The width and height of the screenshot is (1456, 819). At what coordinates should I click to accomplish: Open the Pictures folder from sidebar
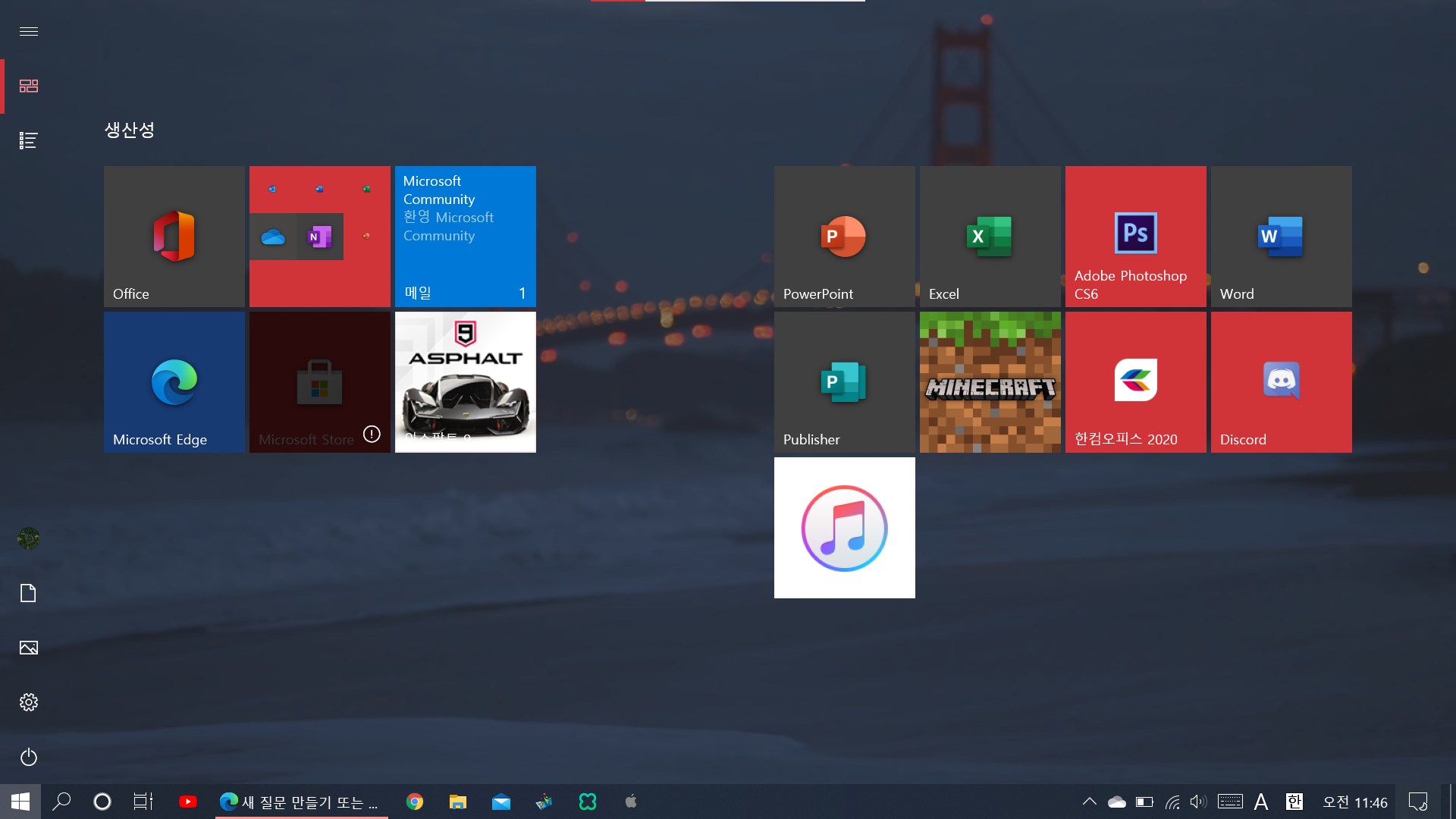click(29, 648)
